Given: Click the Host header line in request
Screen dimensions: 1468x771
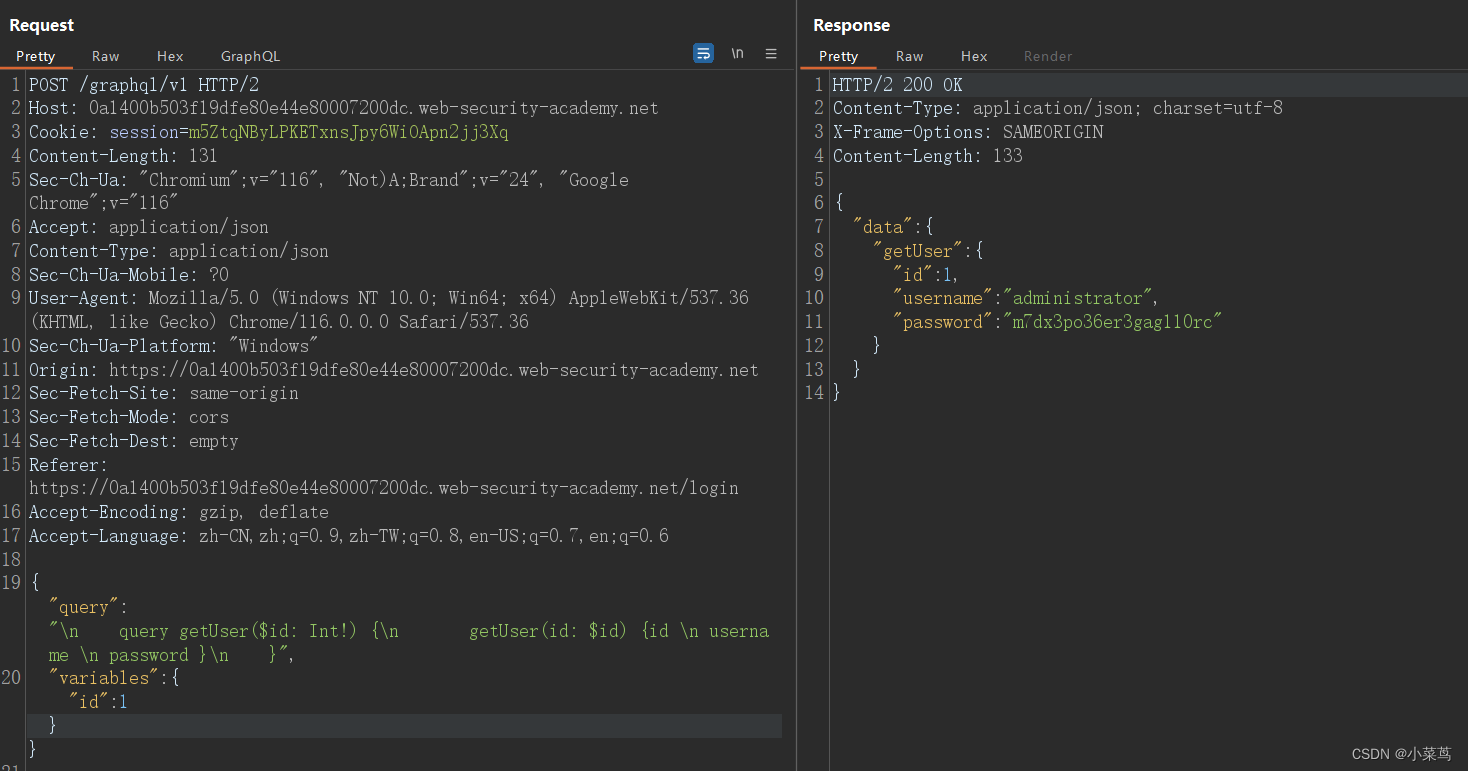Looking at the screenshot, I should pyautogui.click(x=344, y=108).
